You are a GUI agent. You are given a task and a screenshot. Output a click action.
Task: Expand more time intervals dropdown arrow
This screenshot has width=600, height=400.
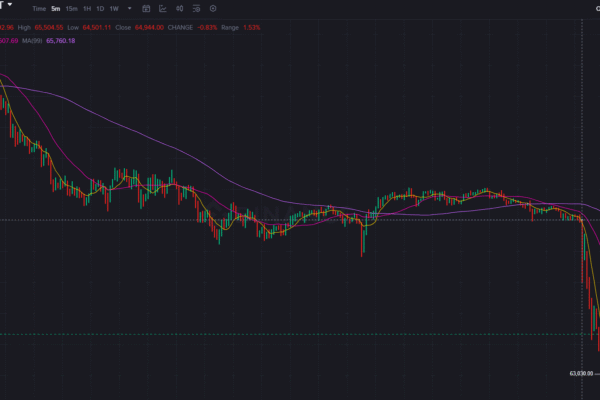[130, 8]
